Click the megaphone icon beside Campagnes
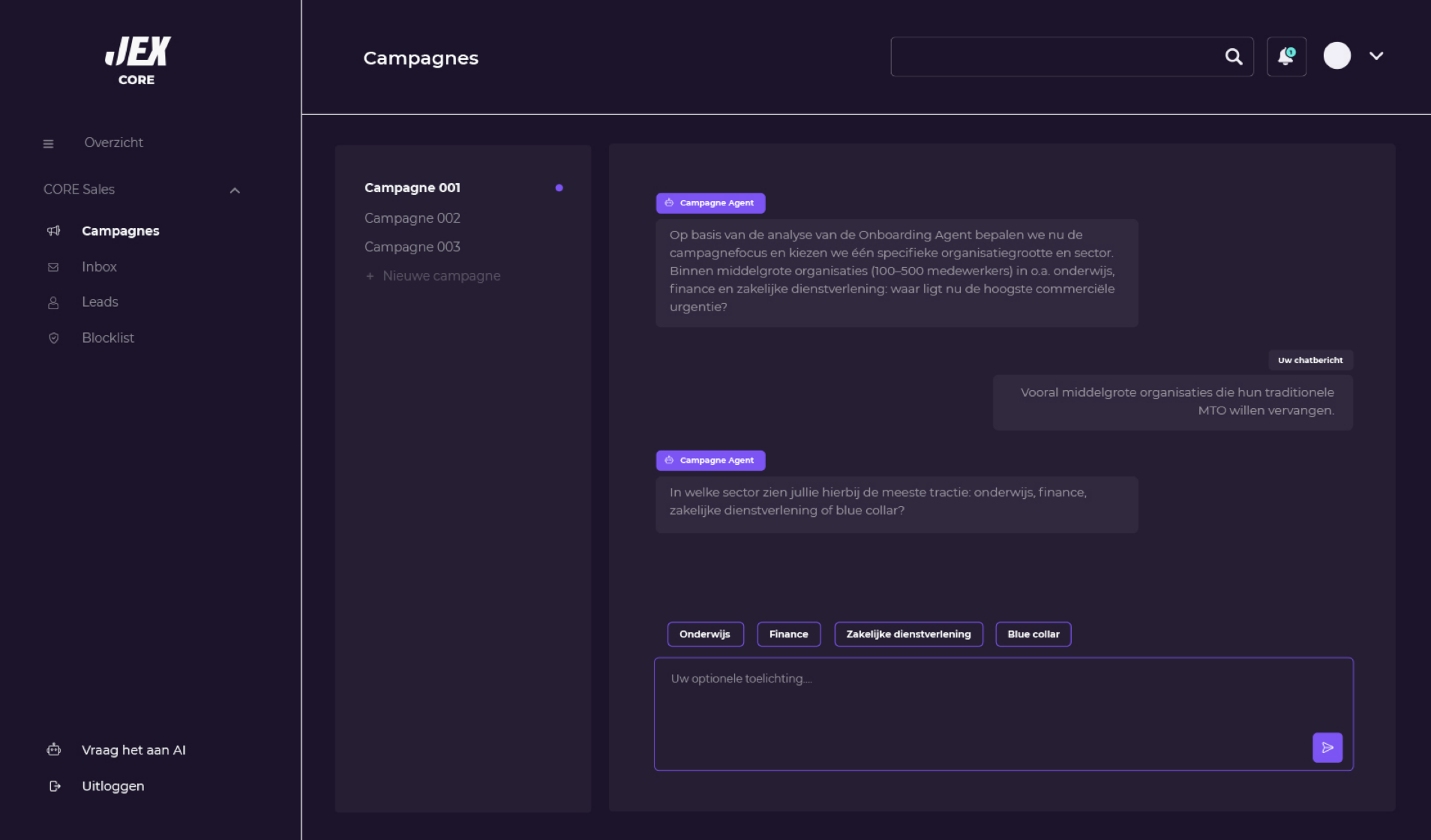 pos(53,231)
